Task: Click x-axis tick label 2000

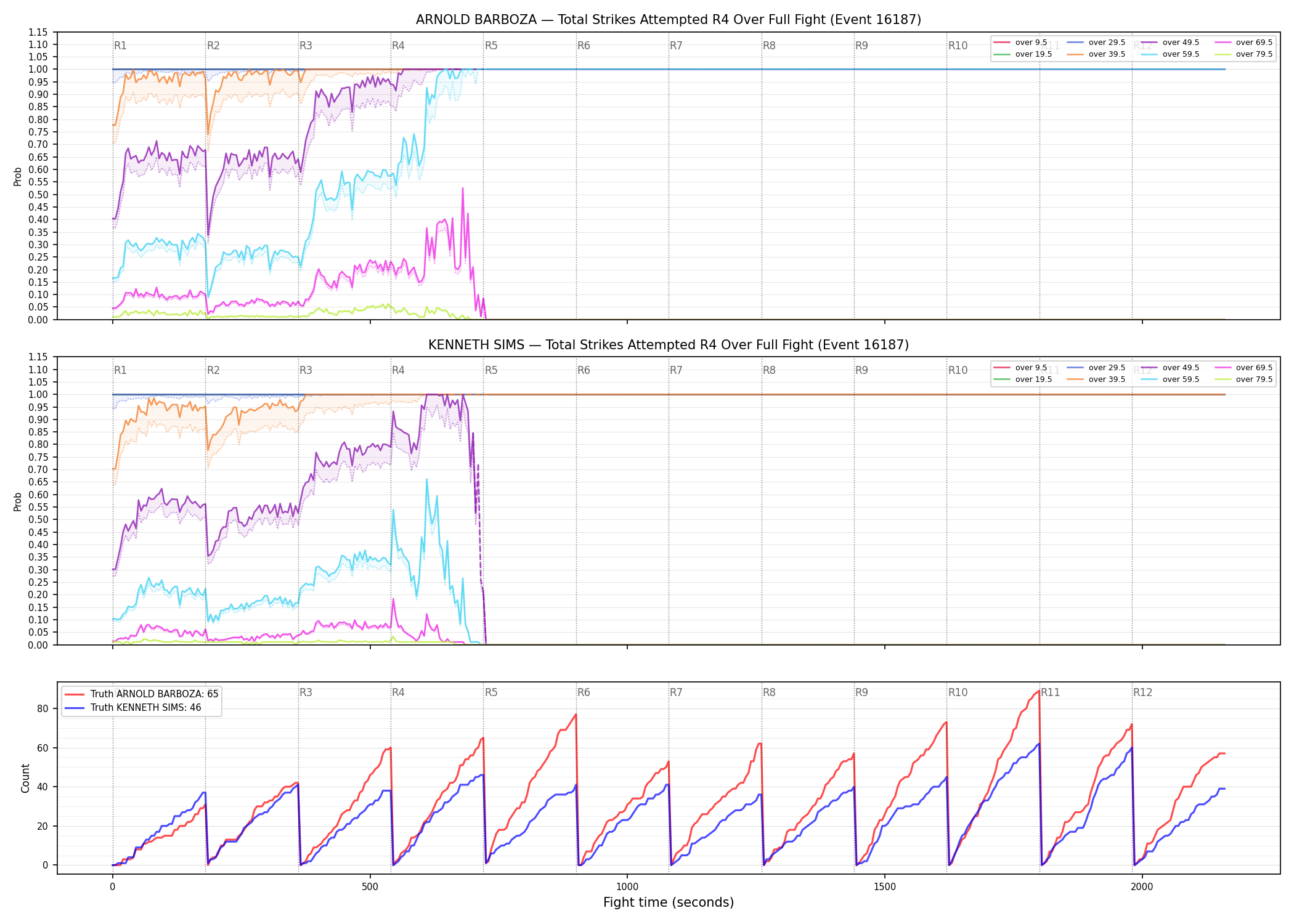Action: [1142, 886]
